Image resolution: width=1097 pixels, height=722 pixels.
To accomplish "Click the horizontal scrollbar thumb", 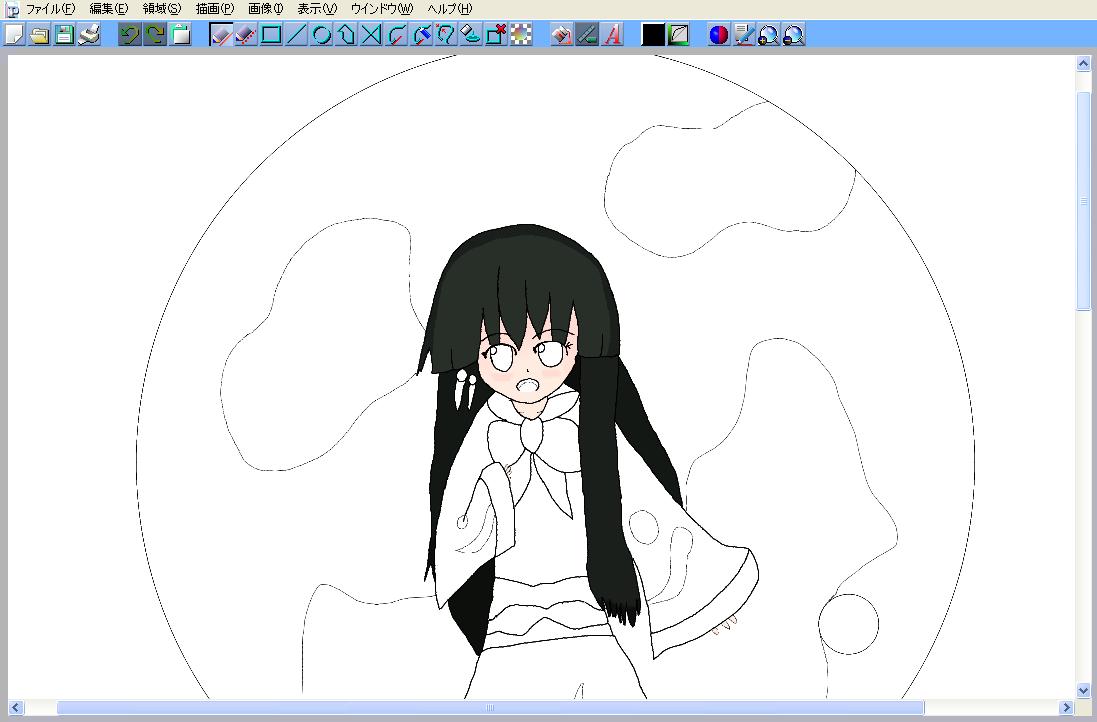I will pos(490,707).
